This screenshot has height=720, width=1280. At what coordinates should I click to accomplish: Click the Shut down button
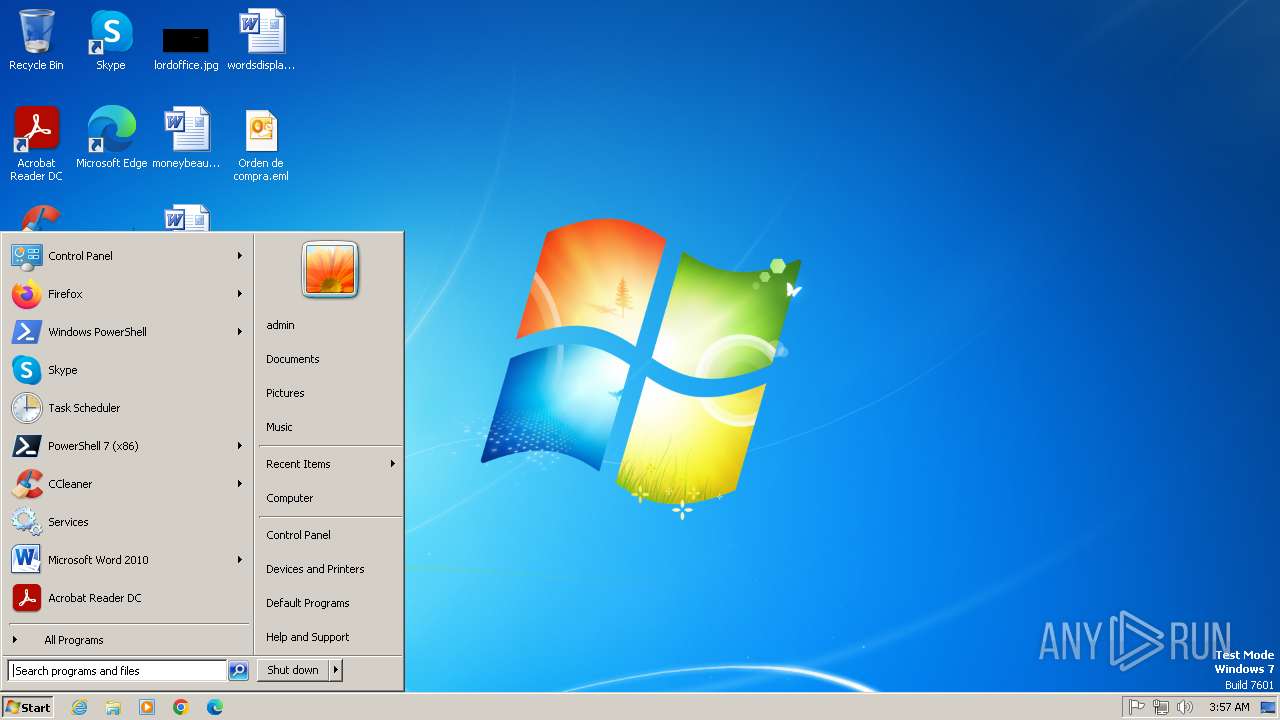(293, 670)
